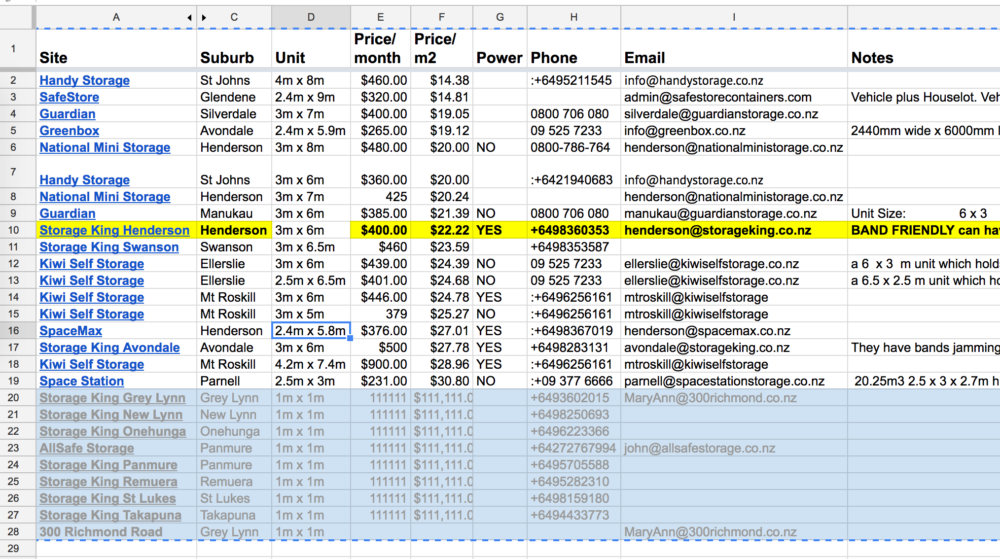Open the National Mini Storage link in row 6

click(105, 147)
